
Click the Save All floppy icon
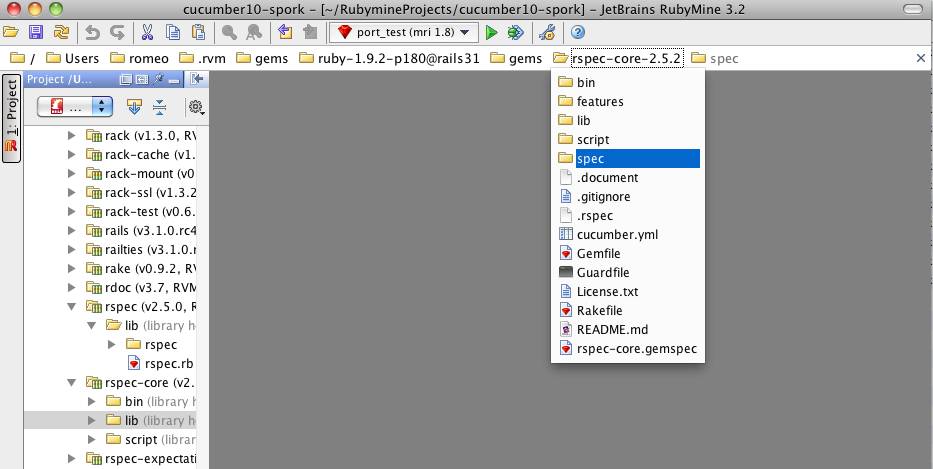(36, 32)
